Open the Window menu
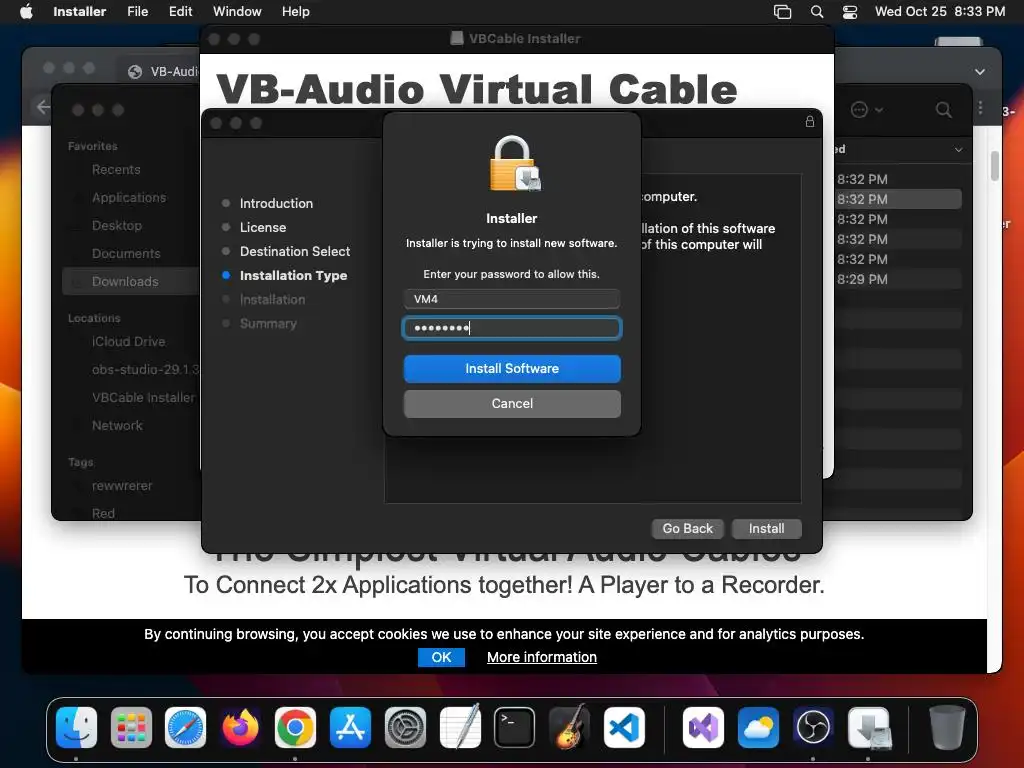The height and width of the screenshot is (768, 1024). click(237, 11)
